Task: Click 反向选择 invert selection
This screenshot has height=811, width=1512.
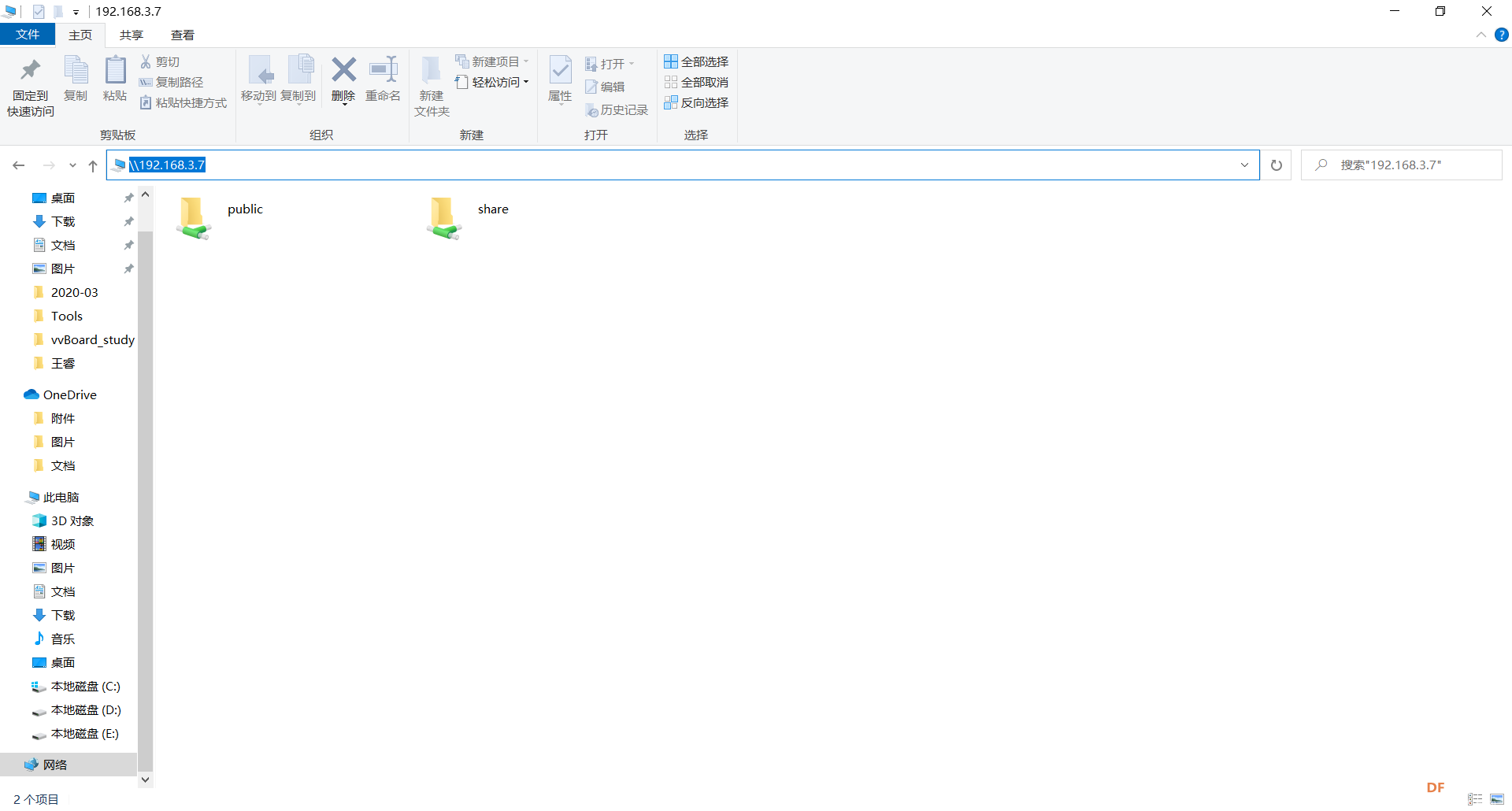Action: (696, 102)
